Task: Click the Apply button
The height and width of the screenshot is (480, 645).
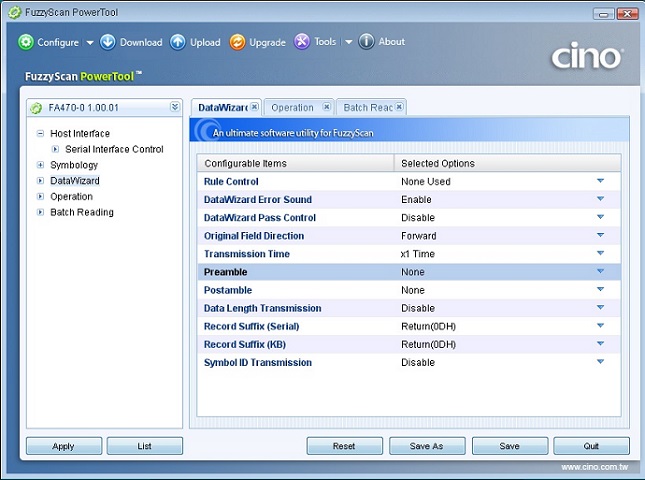Action: click(x=64, y=446)
